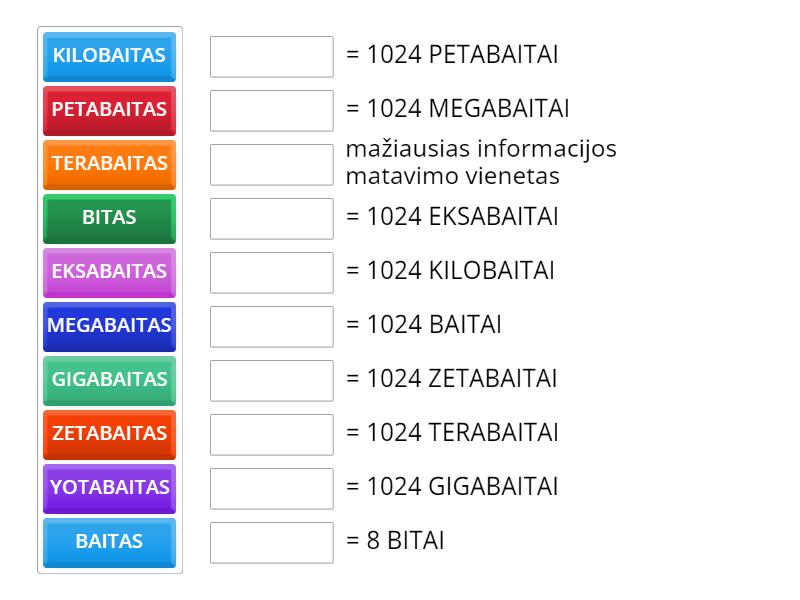Select the answer box for 1024 EKSABAITAI

tap(271, 219)
